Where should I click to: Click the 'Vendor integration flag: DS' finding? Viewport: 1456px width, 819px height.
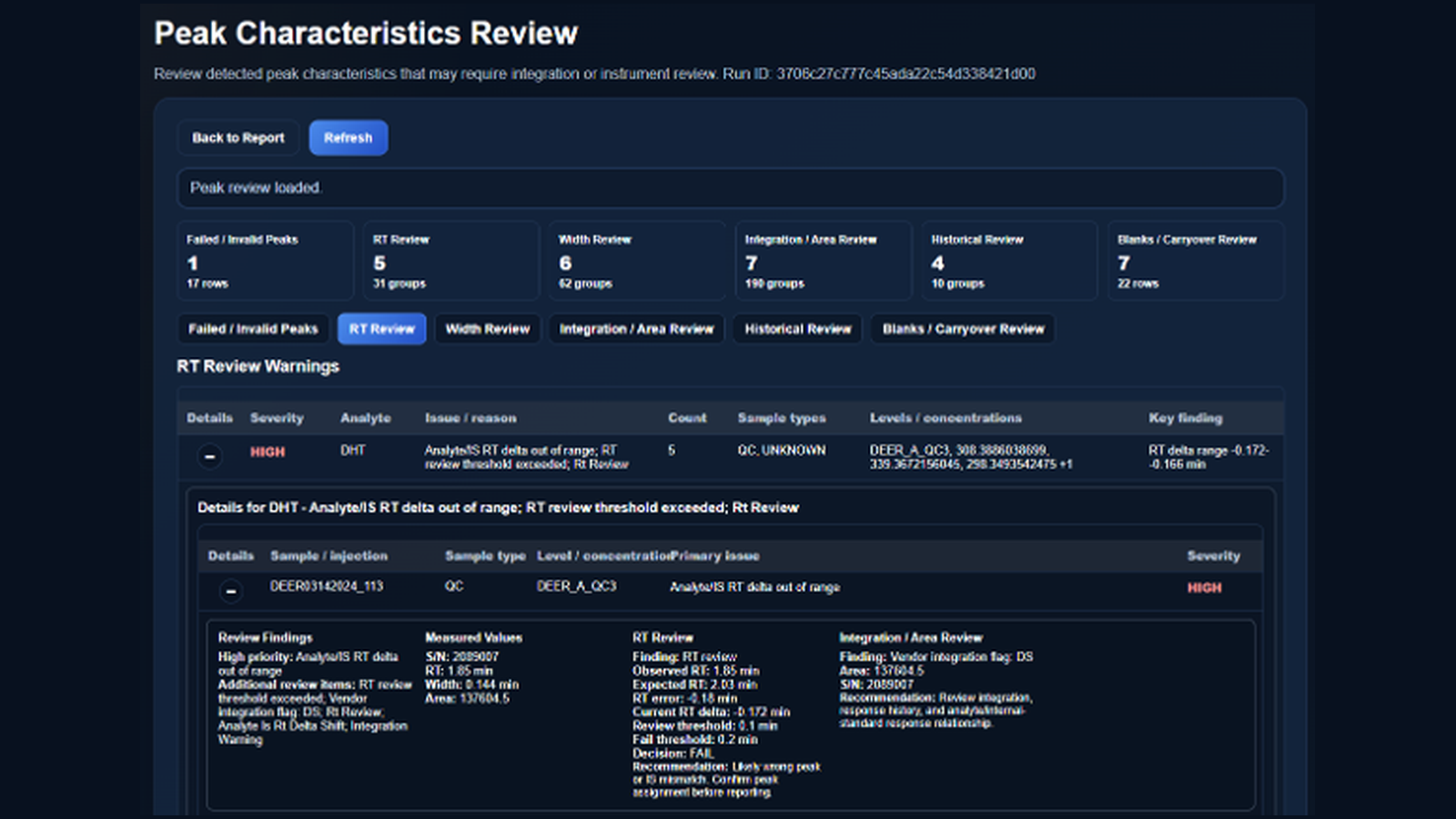click(935, 656)
